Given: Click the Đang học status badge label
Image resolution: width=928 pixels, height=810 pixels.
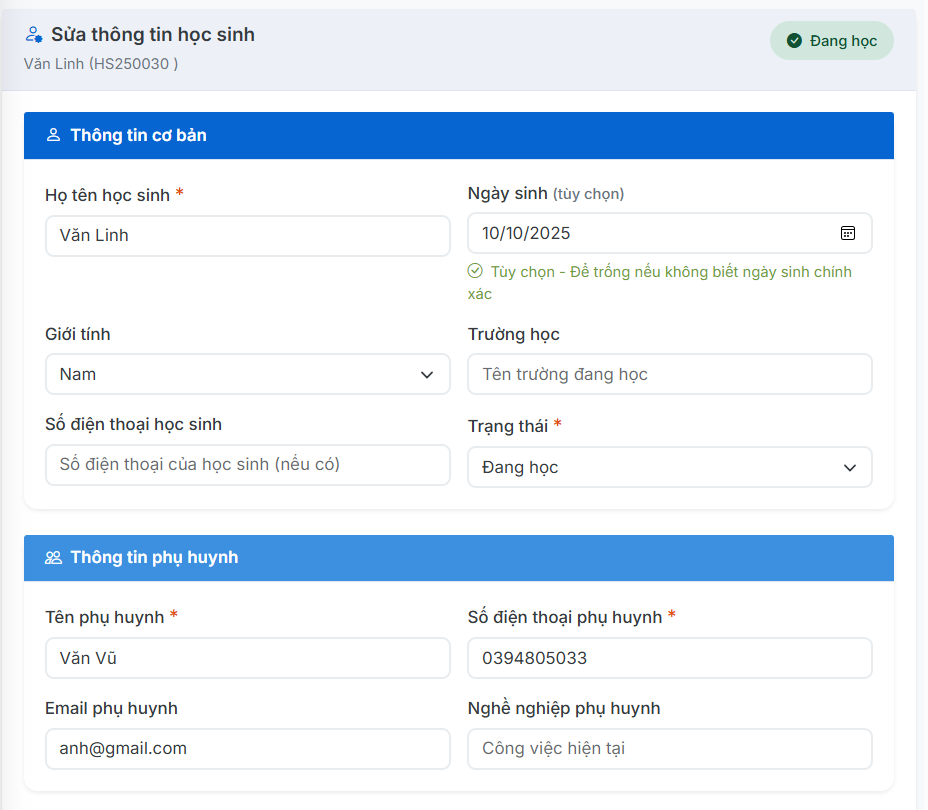Looking at the screenshot, I should (x=843, y=41).
